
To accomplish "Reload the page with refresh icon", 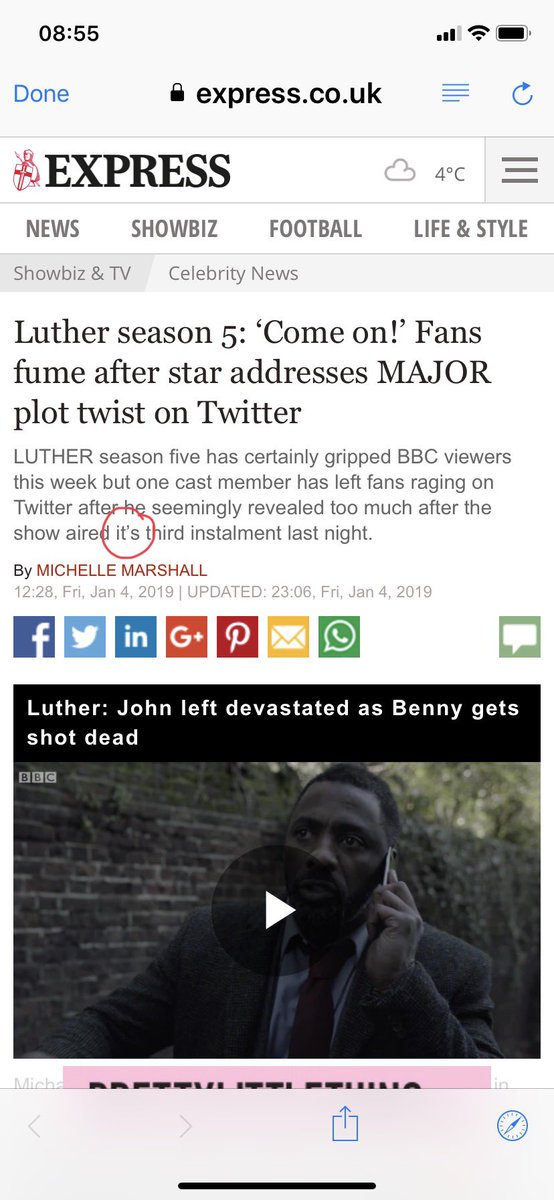I will pos(522,94).
